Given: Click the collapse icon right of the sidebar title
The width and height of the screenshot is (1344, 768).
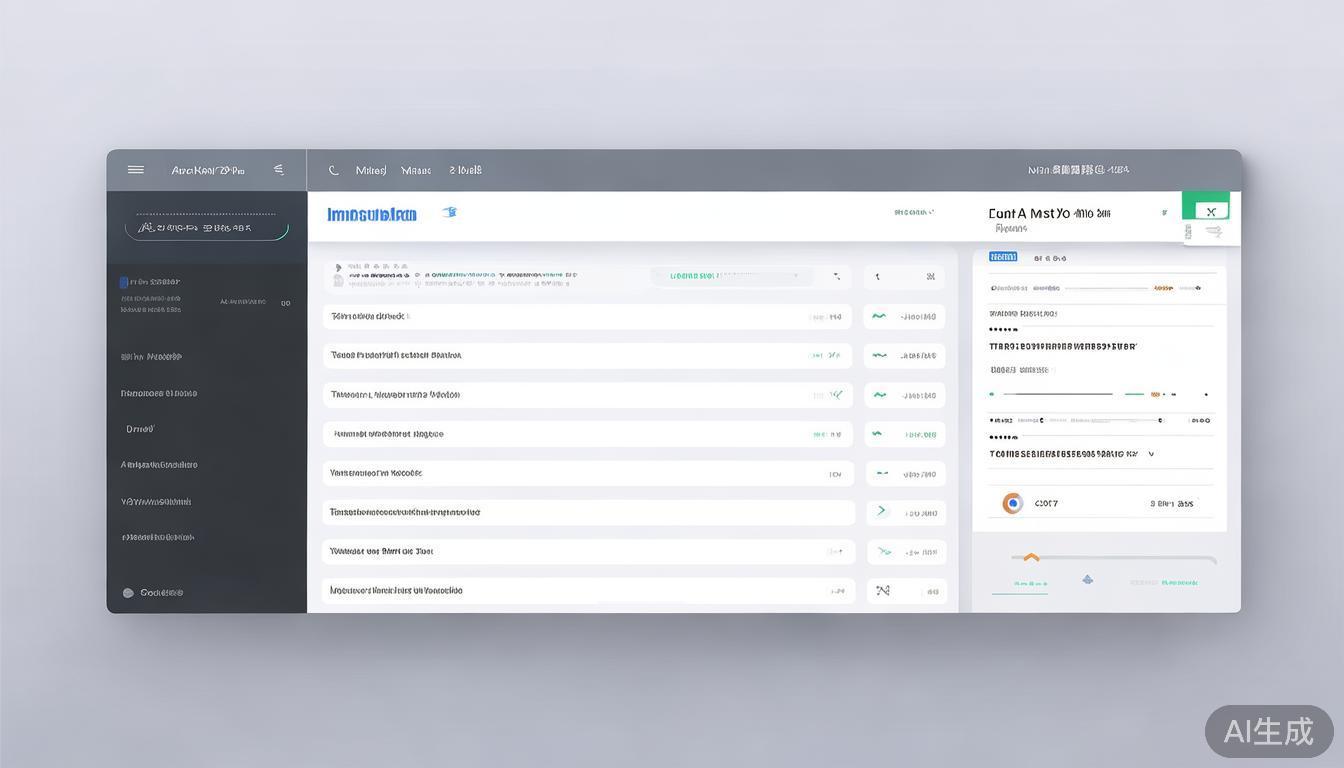Looking at the screenshot, I should click(279, 170).
